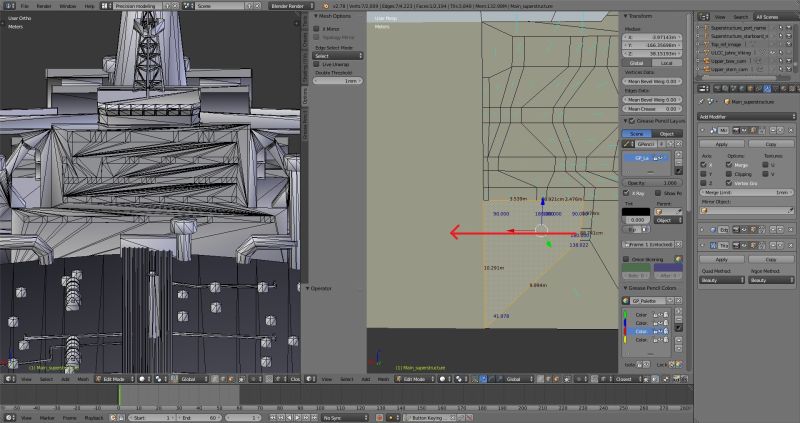Open the Edge Select Mode dropdown

(x=338, y=56)
